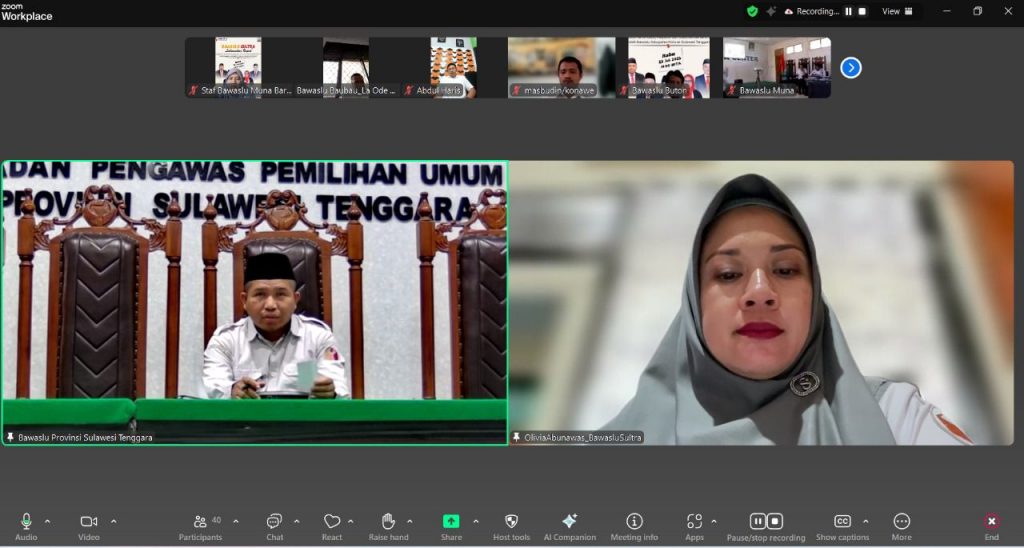This screenshot has width=1024, height=548.
Task: Select the Bawaslu Muna video thumbnail
Action: point(777,67)
